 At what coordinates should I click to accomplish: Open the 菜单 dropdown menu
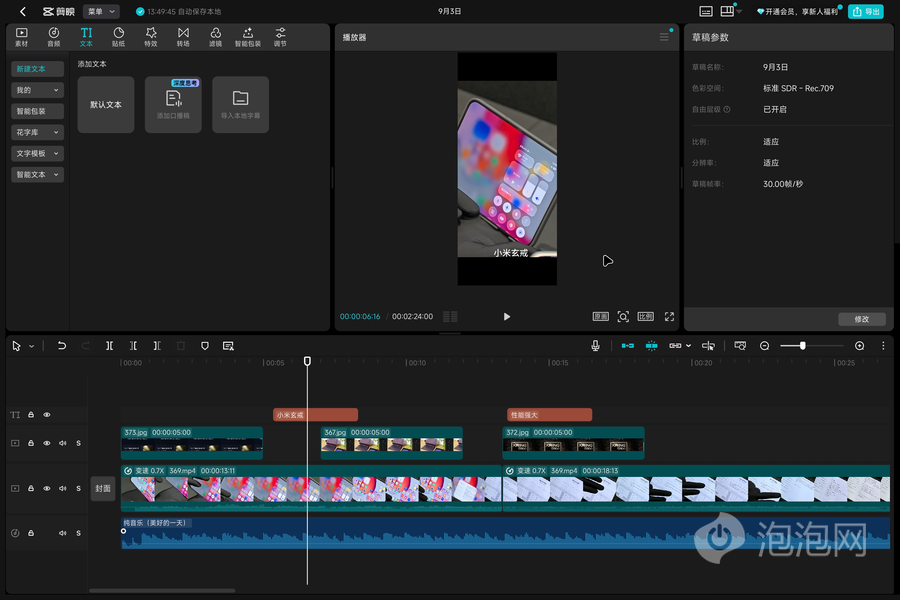(x=102, y=11)
